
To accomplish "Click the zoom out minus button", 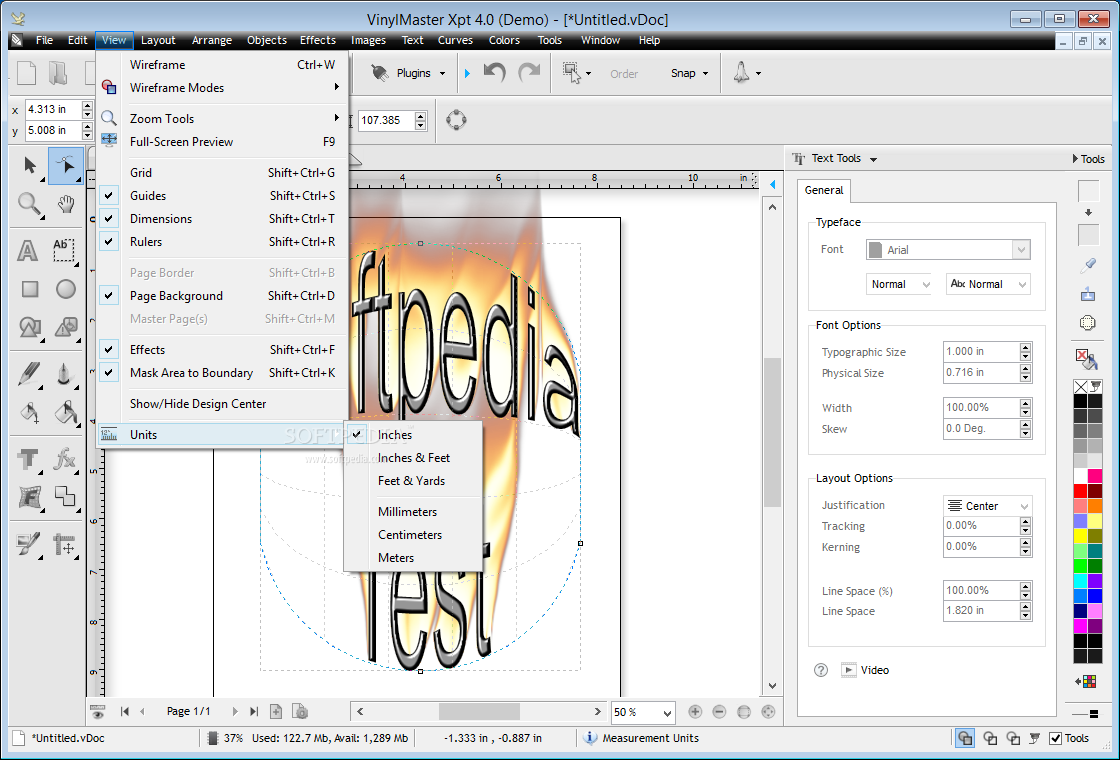I will 719,711.
